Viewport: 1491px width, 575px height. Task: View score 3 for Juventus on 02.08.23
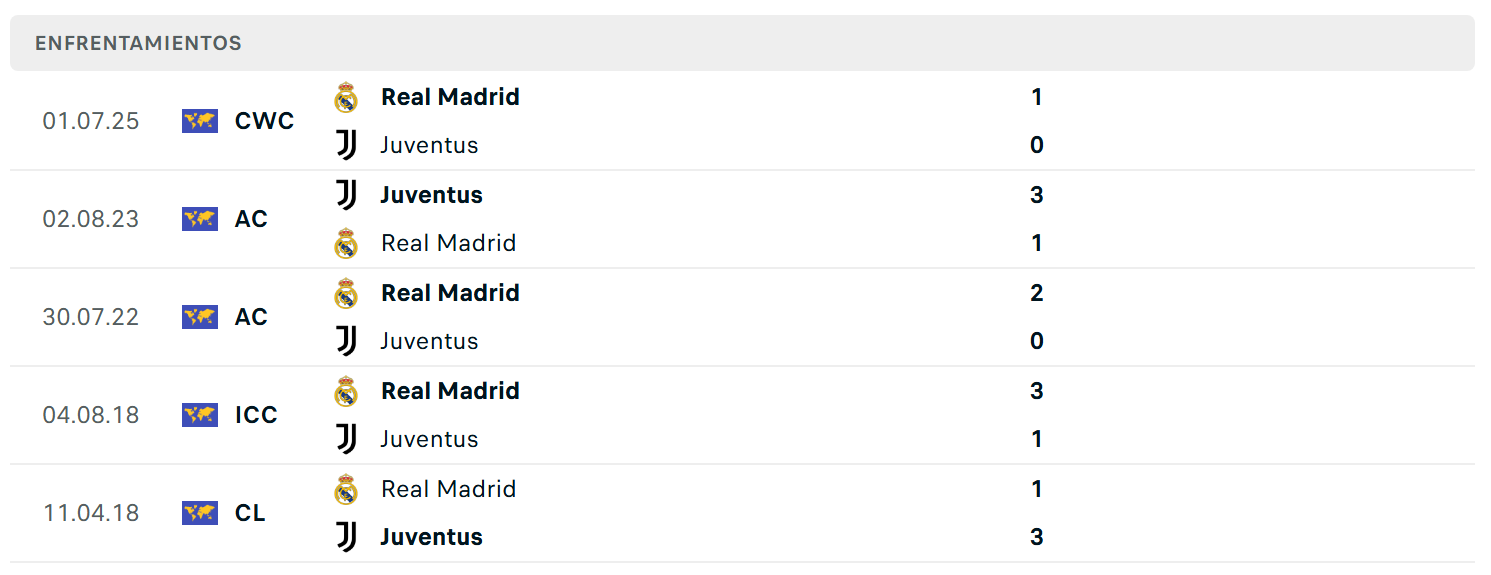[1037, 195]
